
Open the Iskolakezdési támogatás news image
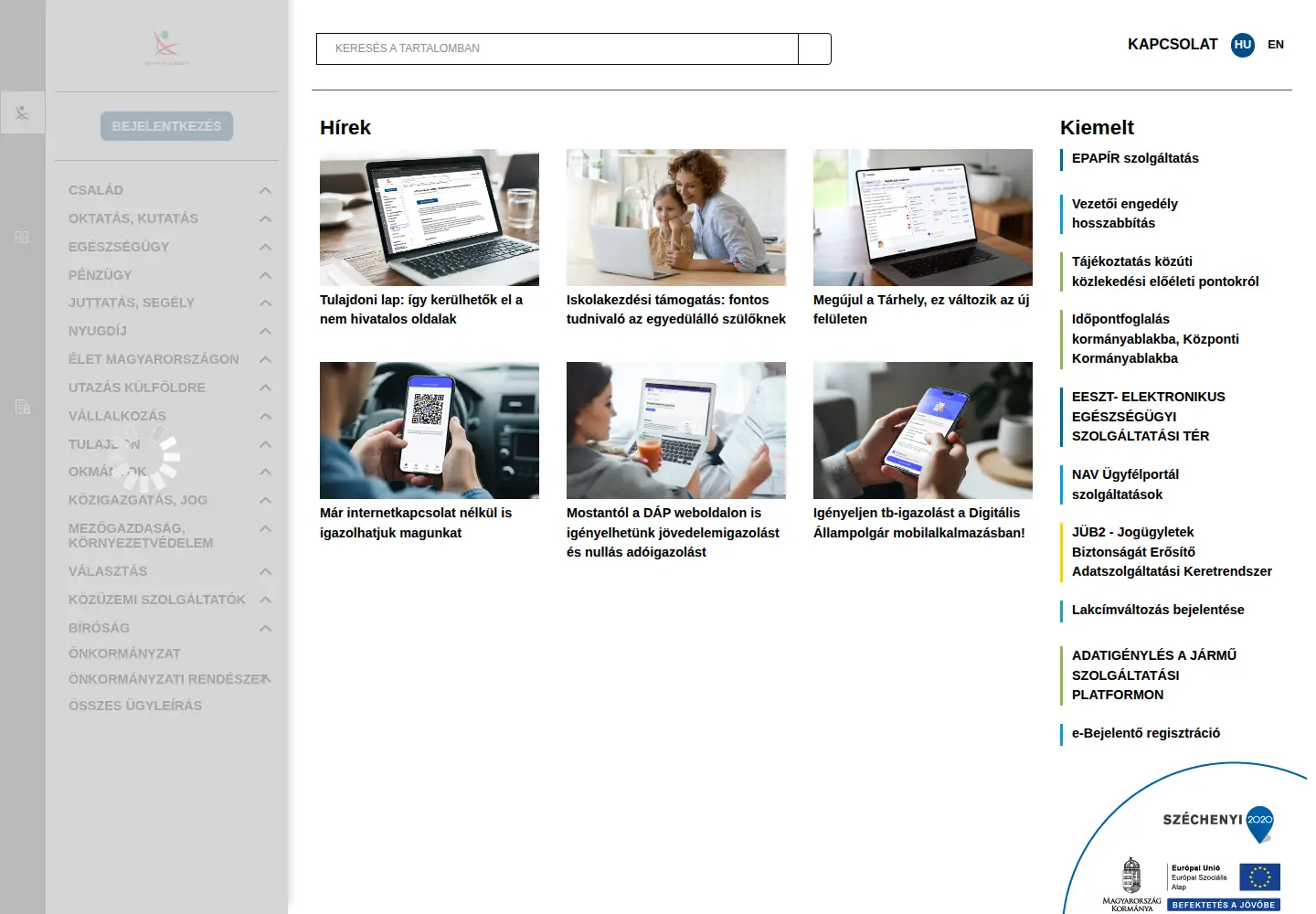coord(676,218)
